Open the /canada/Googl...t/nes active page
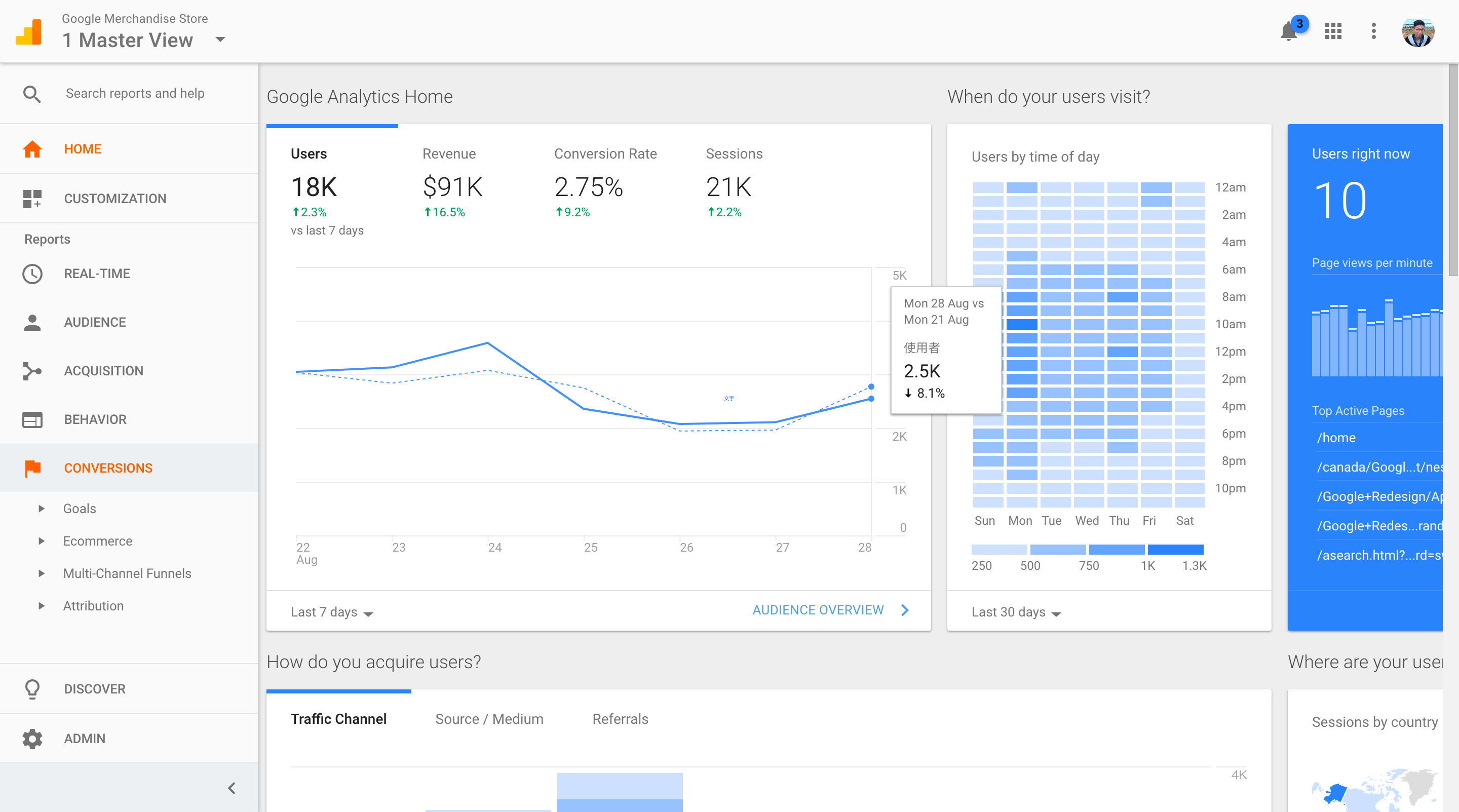This screenshot has width=1459, height=812. coord(1379,467)
